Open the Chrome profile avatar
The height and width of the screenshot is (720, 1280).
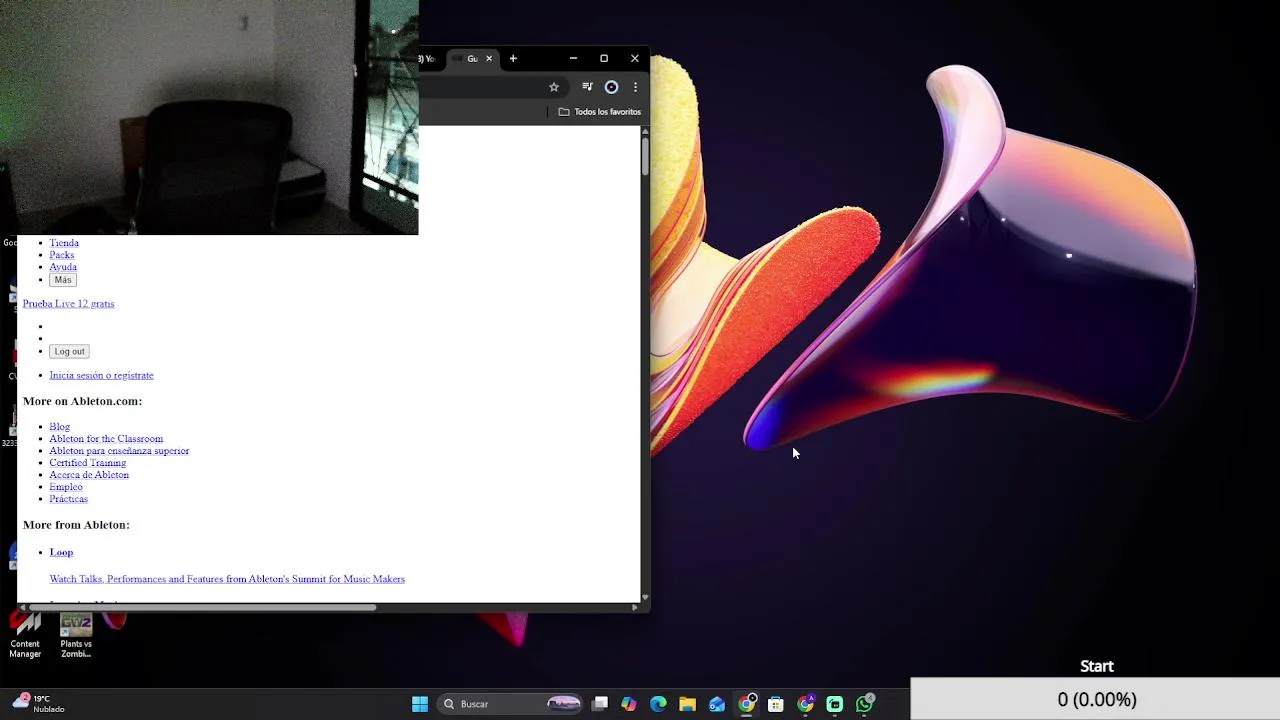[611, 87]
